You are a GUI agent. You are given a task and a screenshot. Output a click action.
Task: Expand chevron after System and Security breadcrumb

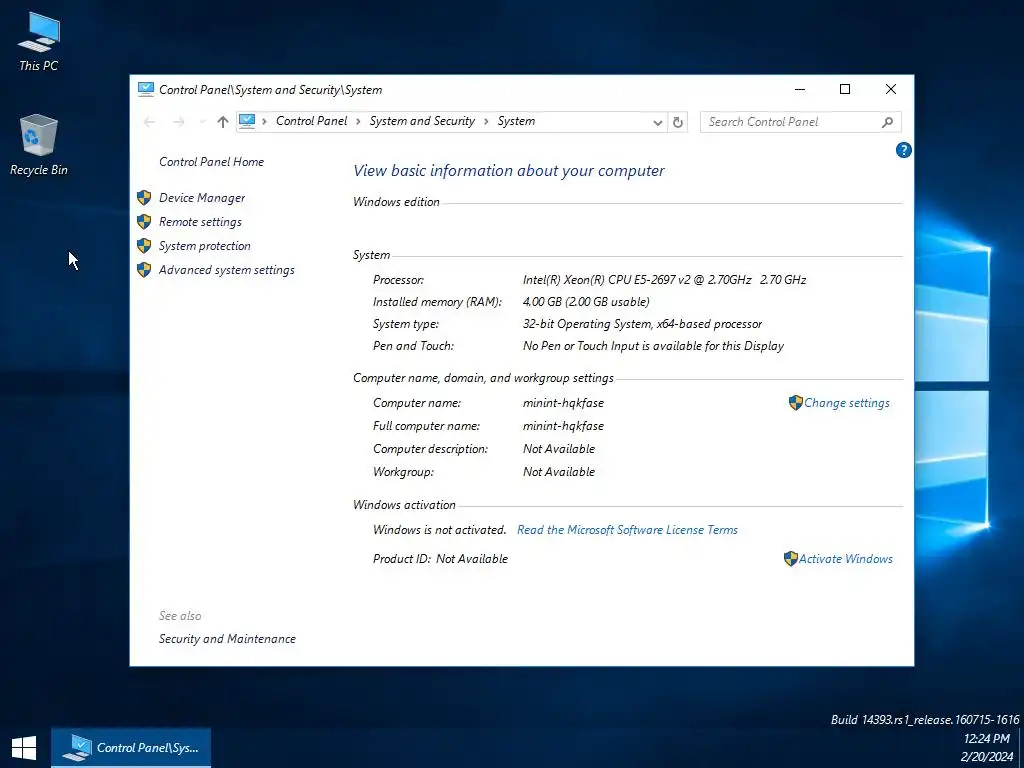click(486, 121)
